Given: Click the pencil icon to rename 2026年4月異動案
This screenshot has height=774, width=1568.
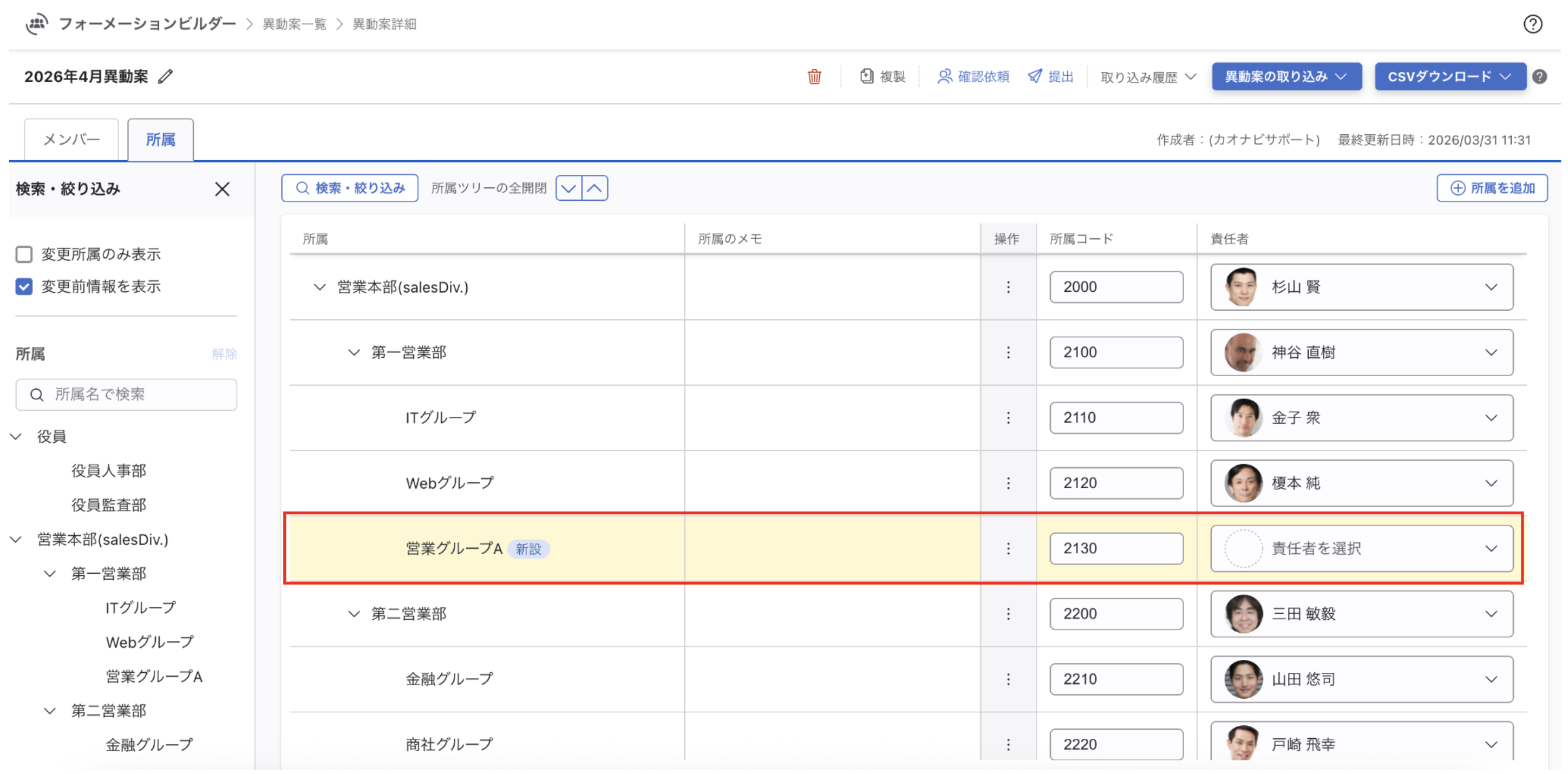Looking at the screenshot, I should [x=165, y=77].
